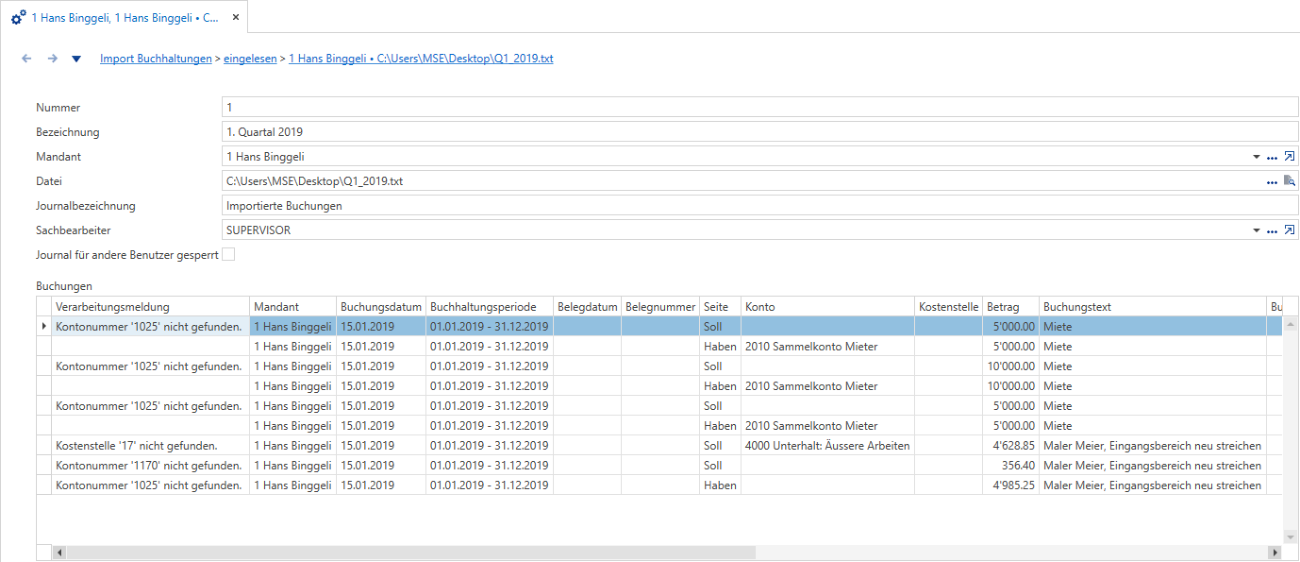This screenshot has height=562, width=1300.
Task: Click the Mandant field value '1 Hans Binggeli'
Action: (265, 157)
